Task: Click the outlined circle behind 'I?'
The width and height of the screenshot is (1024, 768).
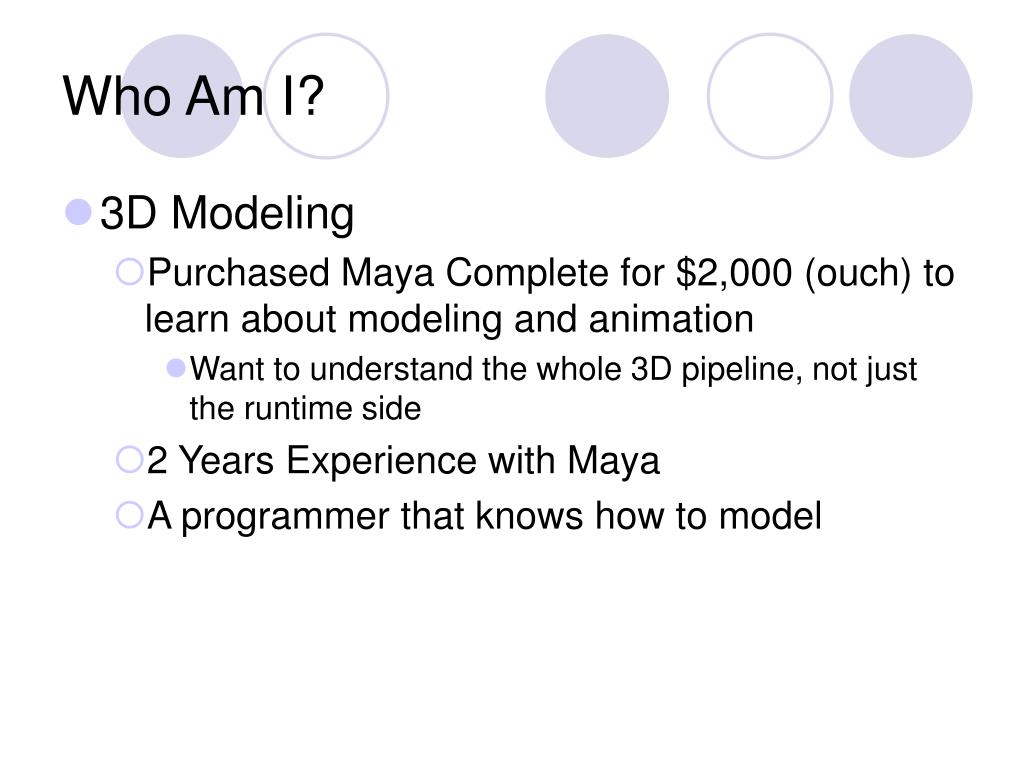Action: click(327, 96)
